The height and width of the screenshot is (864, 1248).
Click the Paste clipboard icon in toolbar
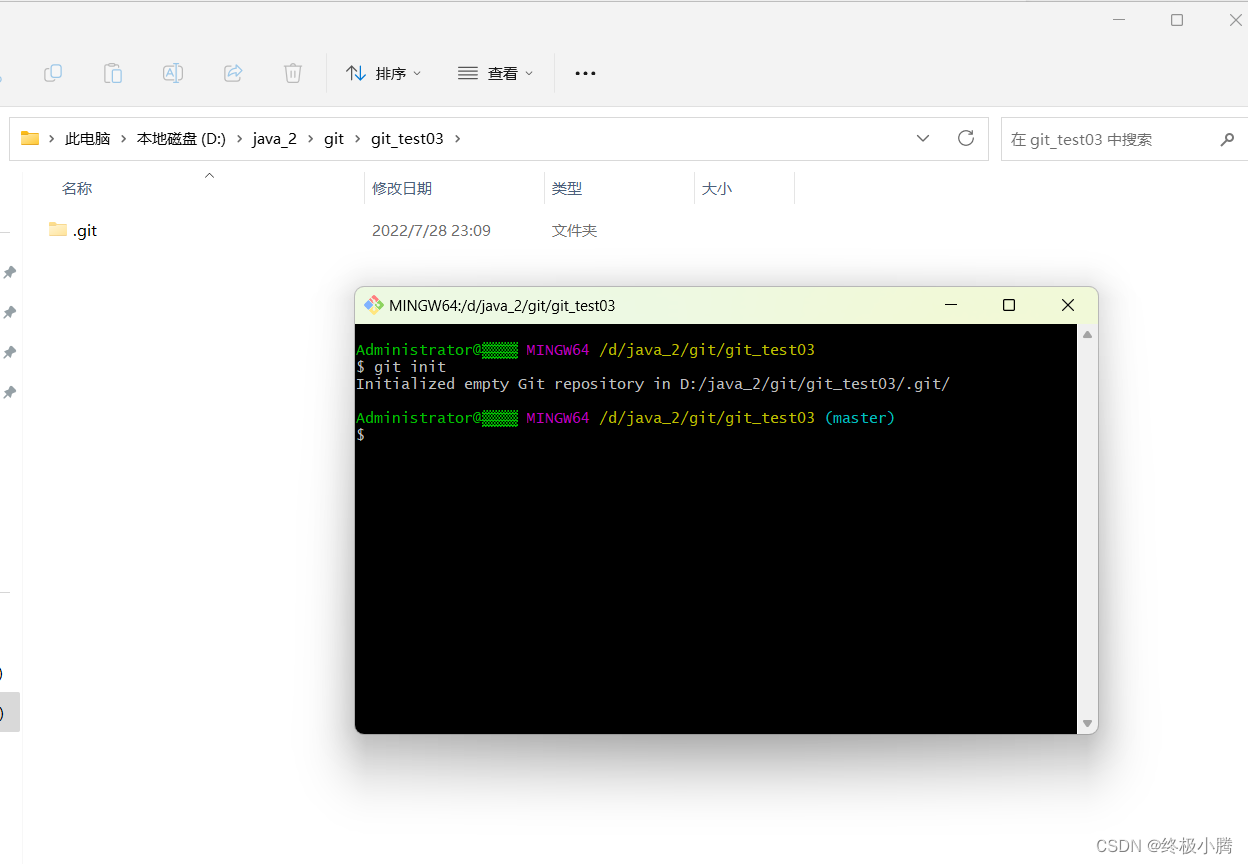point(113,72)
